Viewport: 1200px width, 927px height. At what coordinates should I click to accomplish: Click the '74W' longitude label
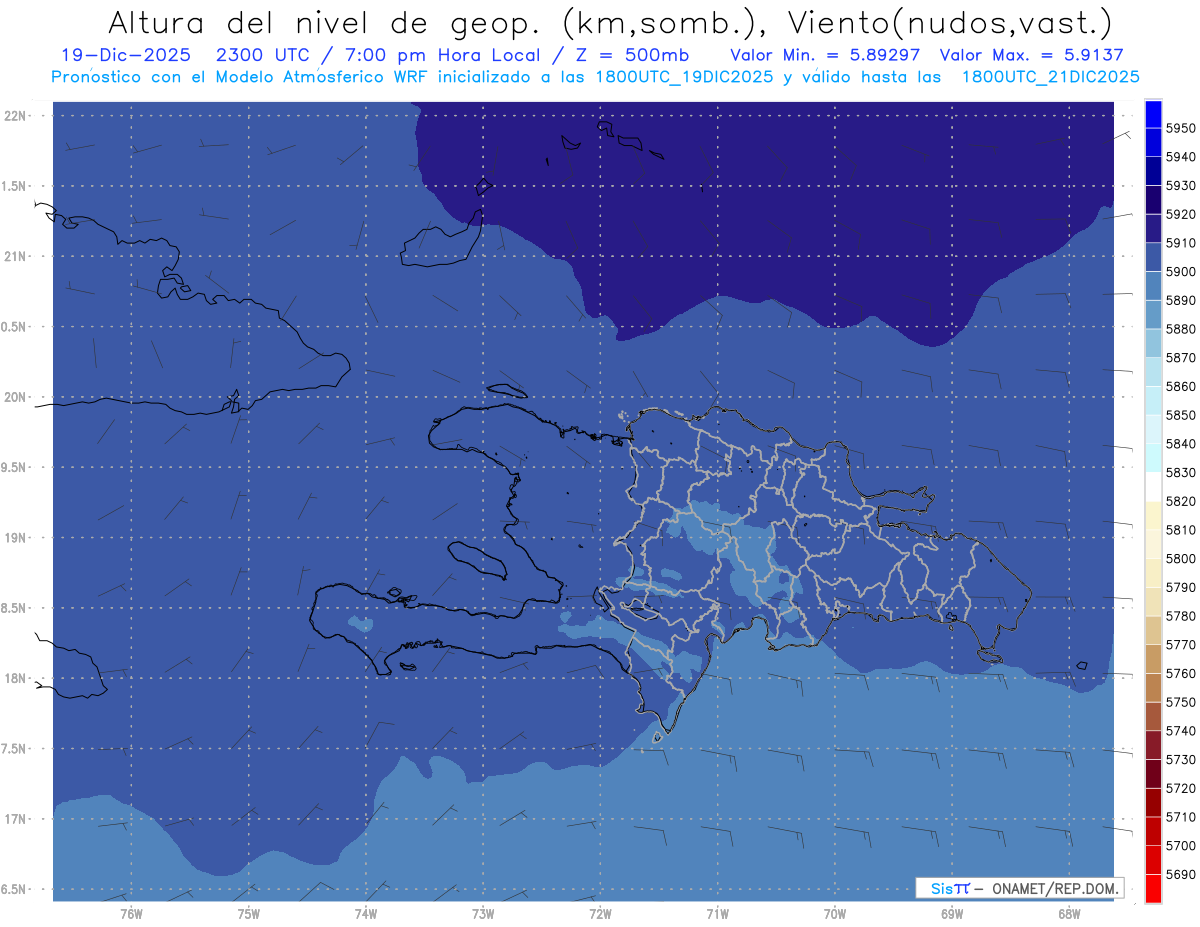coord(365,913)
